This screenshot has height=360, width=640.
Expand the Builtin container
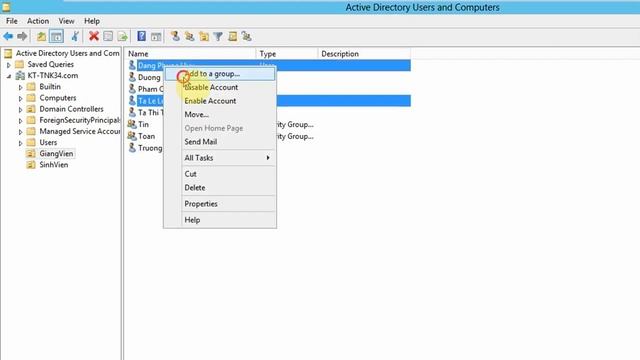20,87
